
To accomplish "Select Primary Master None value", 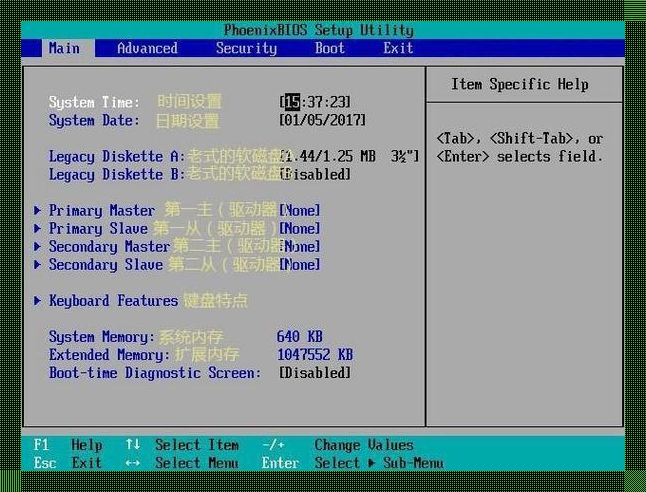I will pyautogui.click(x=300, y=211).
